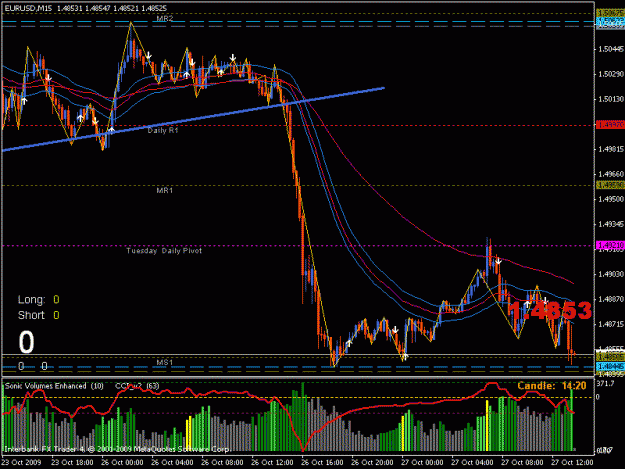Click the 1.49815 price axis label

tap(611, 149)
